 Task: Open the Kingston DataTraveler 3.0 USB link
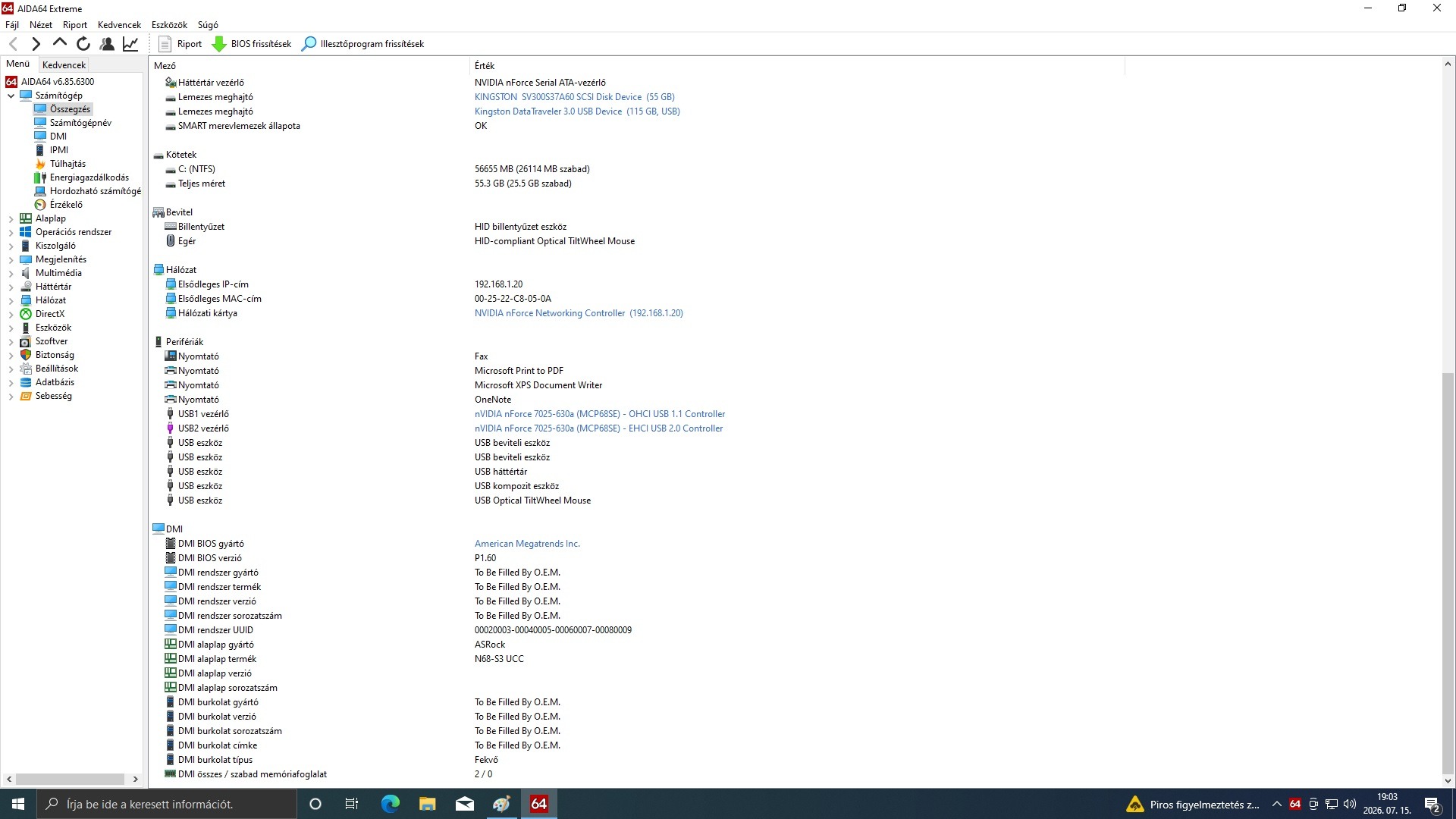coord(577,111)
